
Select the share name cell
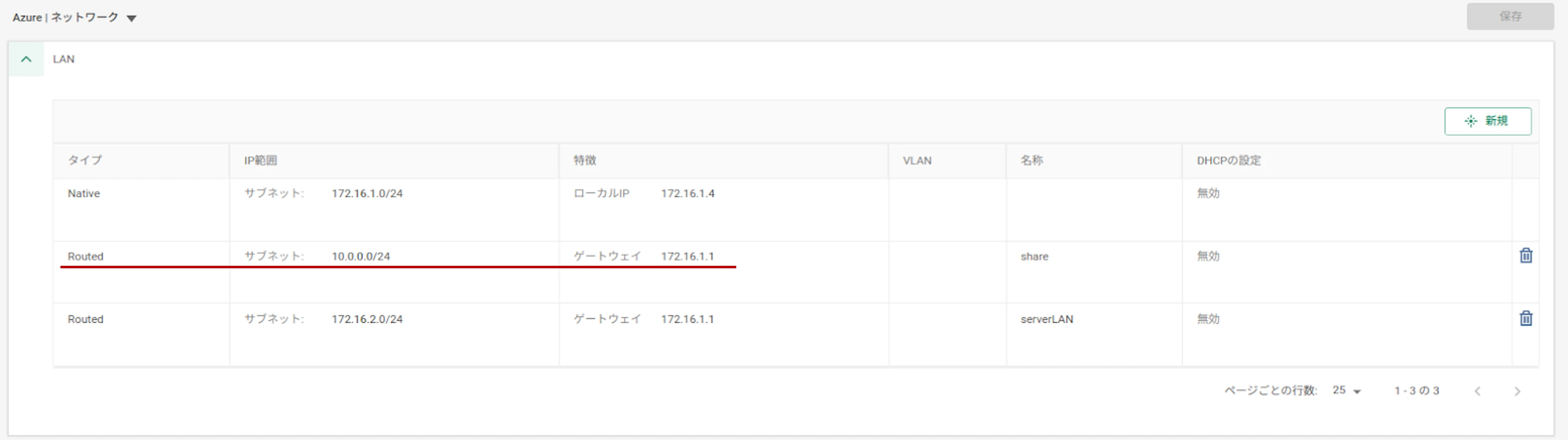pos(1034,256)
